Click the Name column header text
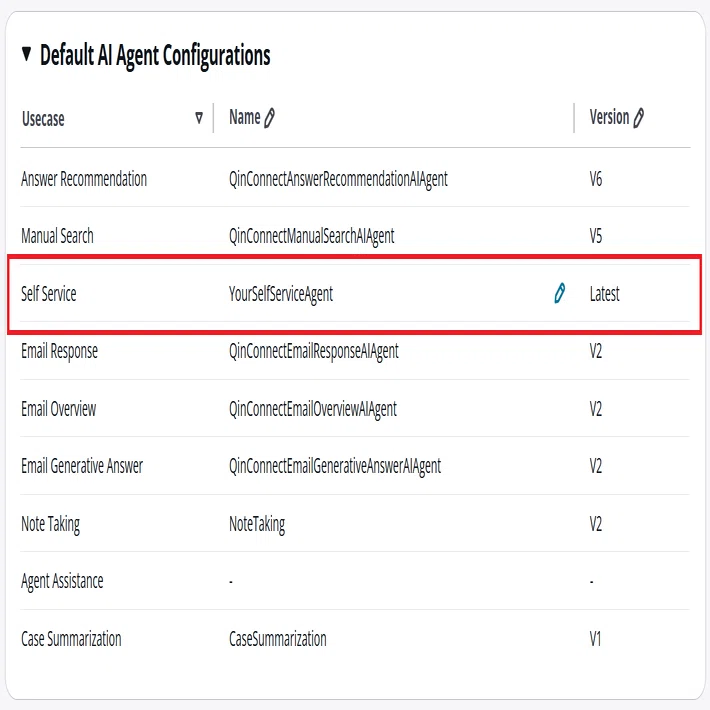This screenshot has width=710, height=710. (x=245, y=117)
